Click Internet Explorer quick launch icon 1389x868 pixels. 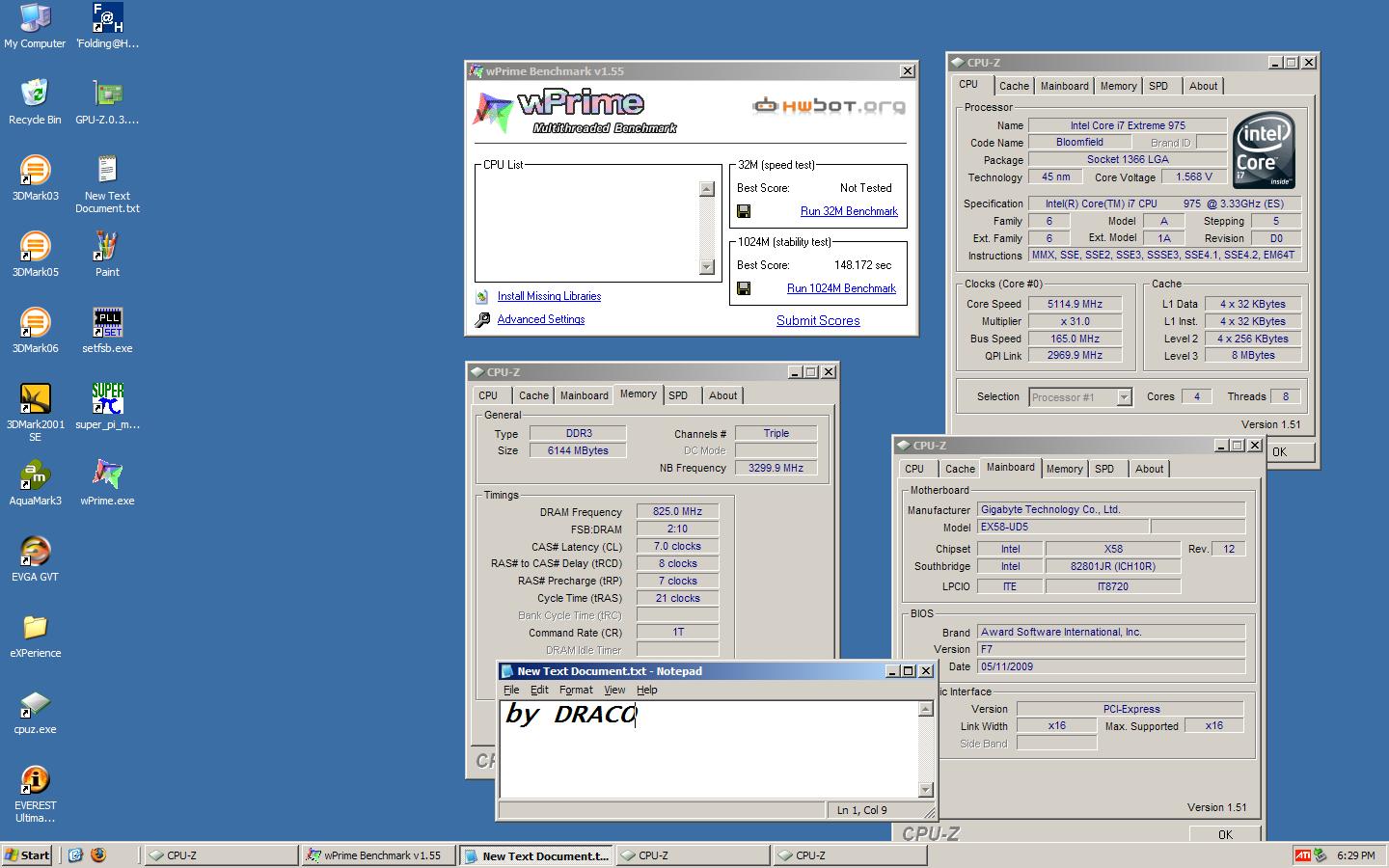pyautogui.click(x=75, y=855)
